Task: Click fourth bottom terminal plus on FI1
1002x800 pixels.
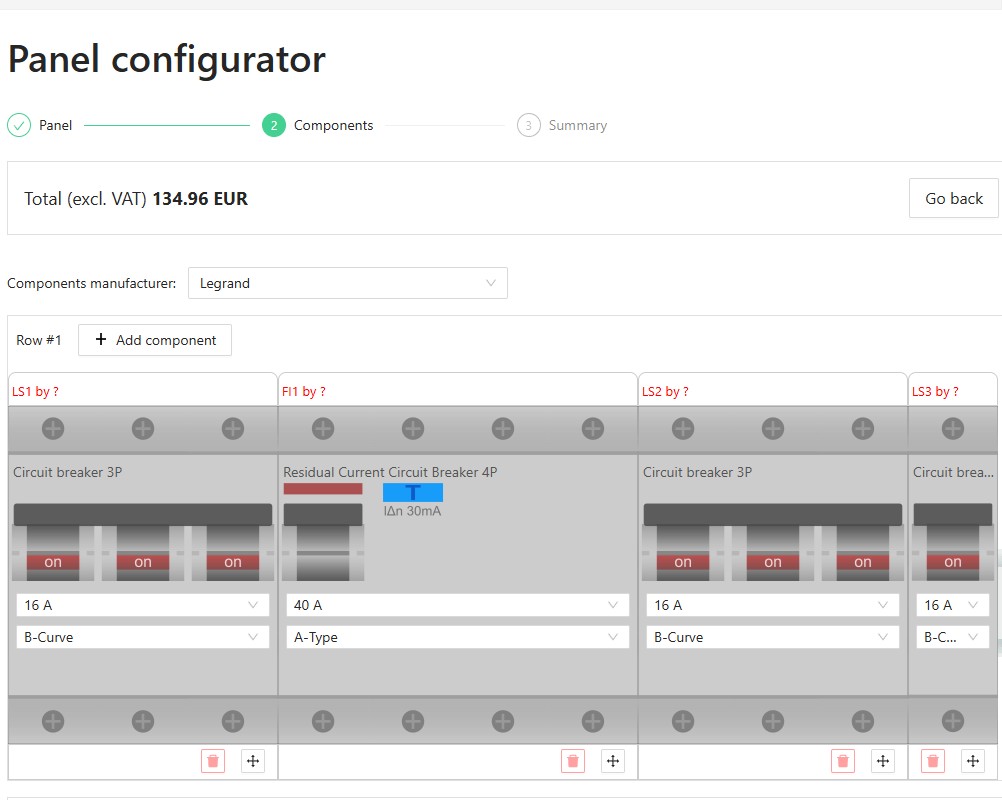Action: point(593,721)
